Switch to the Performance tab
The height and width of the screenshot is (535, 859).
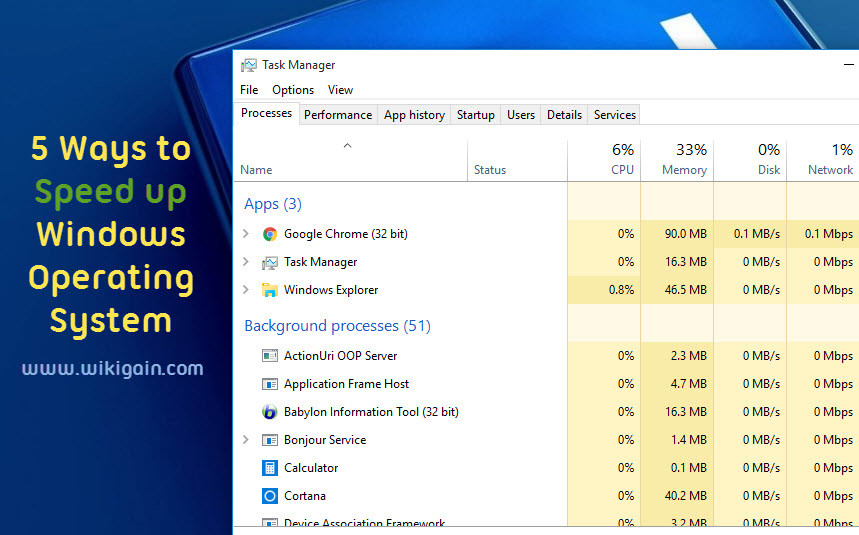click(x=338, y=115)
